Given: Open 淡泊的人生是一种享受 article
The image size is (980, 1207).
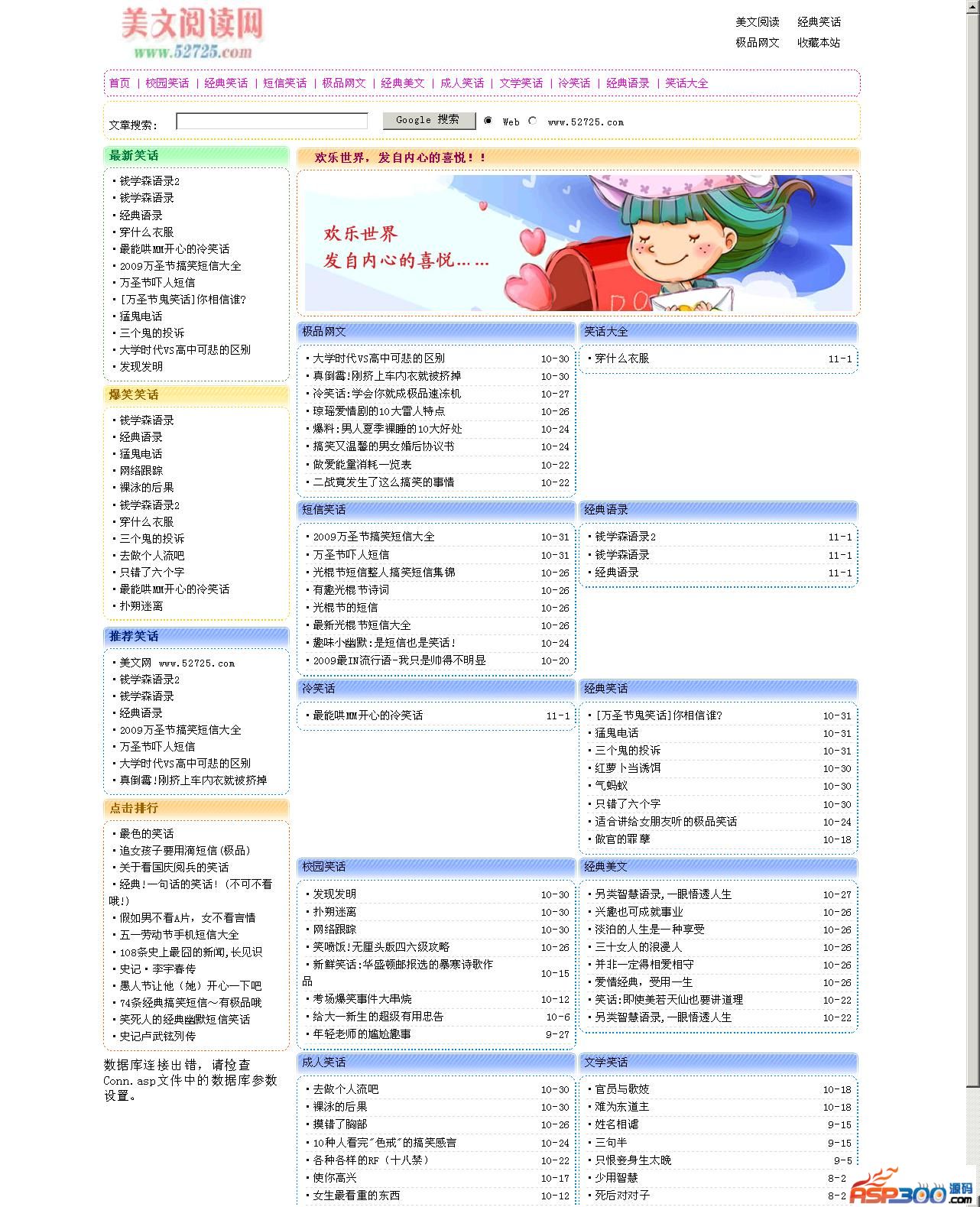Looking at the screenshot, I should pos(650,930).
